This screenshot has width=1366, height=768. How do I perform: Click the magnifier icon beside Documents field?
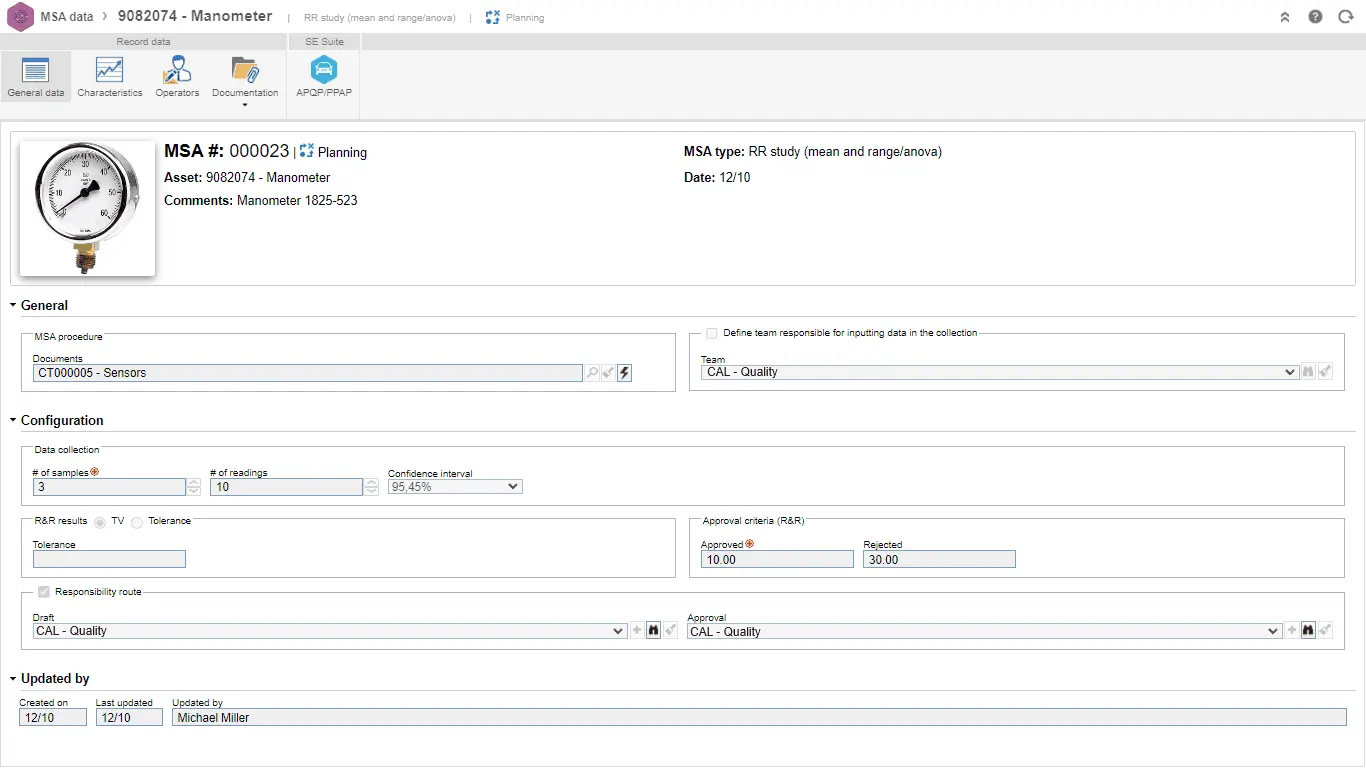(x=593, y=373)
